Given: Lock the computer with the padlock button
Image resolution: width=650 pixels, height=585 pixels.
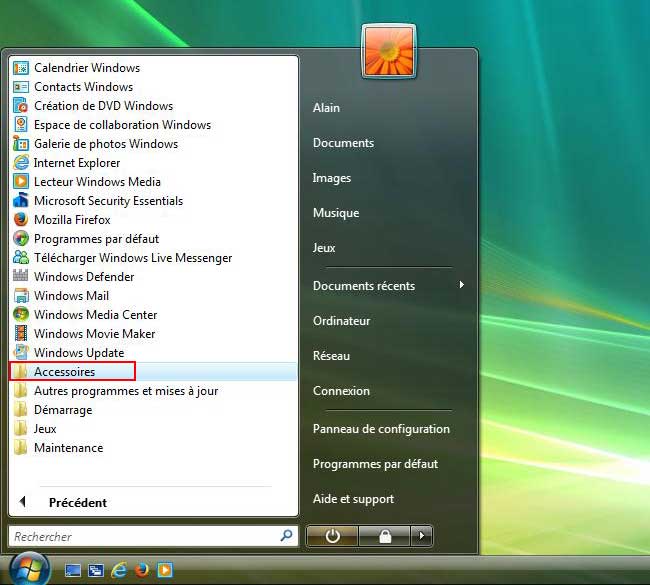Looking at the screenshot, I should 384,536.
